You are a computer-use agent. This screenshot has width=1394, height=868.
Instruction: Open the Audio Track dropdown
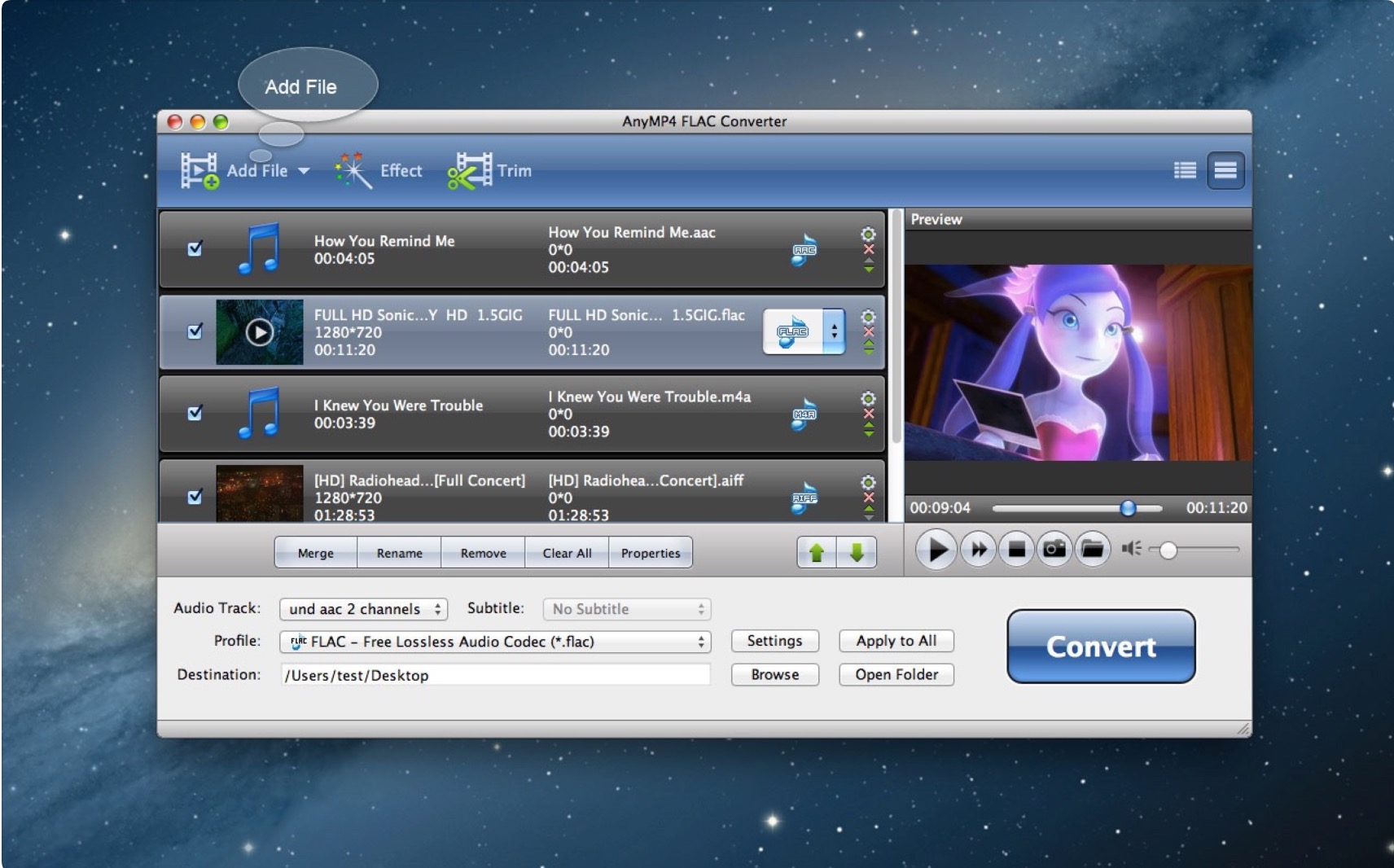(x=363, y=609)
